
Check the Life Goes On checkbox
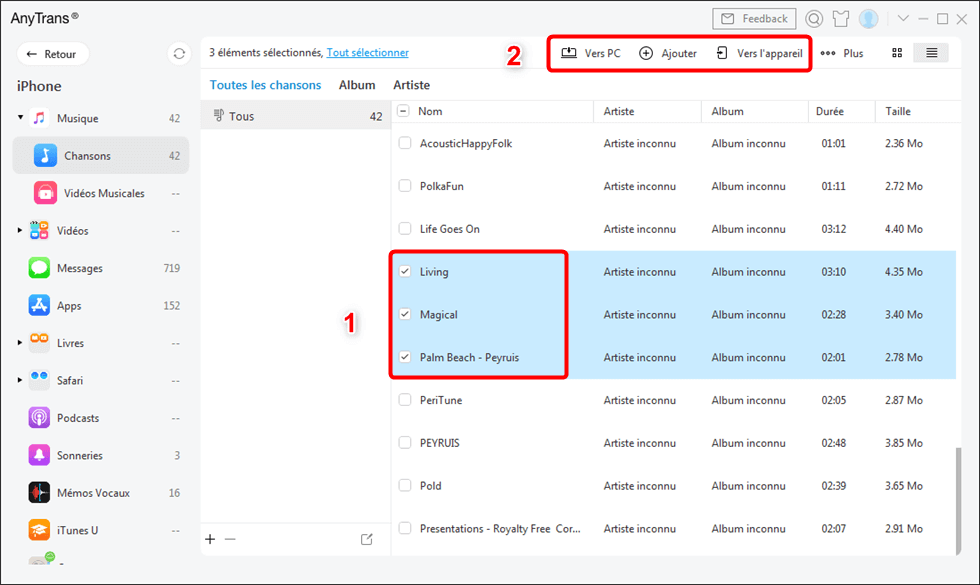pyautogui.click(x=405, y=229)
